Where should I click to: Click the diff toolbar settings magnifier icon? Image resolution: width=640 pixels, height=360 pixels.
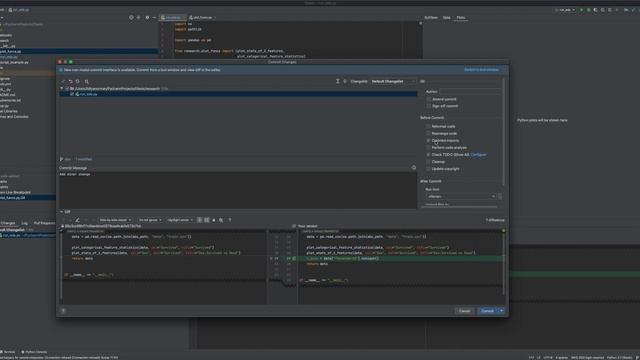(221, 220)
